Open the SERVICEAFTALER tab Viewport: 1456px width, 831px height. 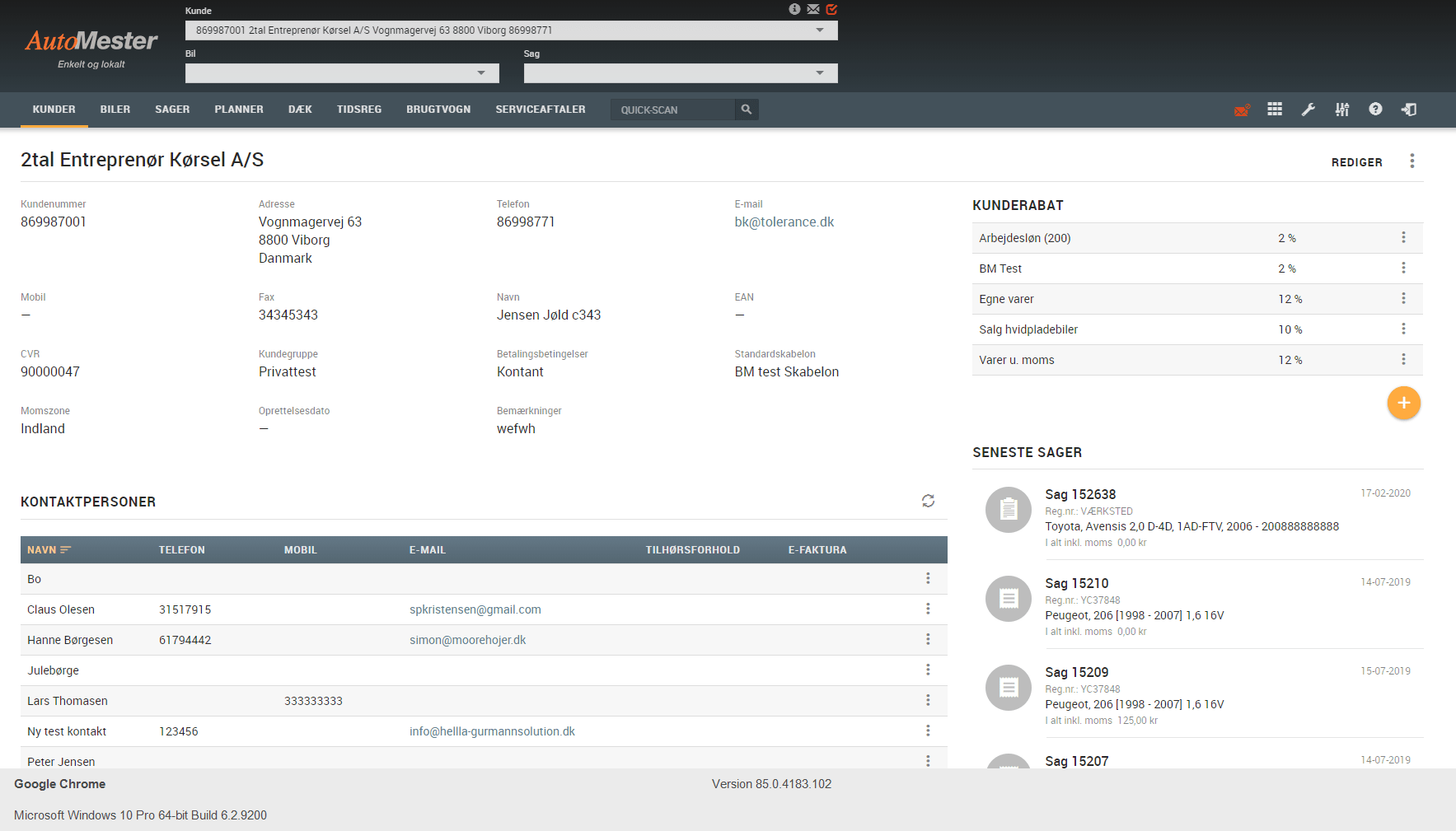(x=541, y=110)
